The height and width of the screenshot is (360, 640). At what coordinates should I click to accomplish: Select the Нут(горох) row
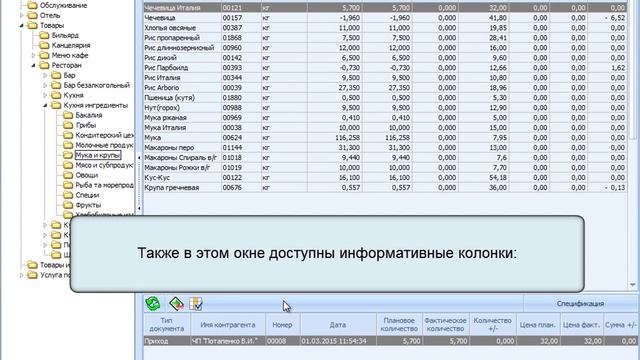[x=385, y=108]
